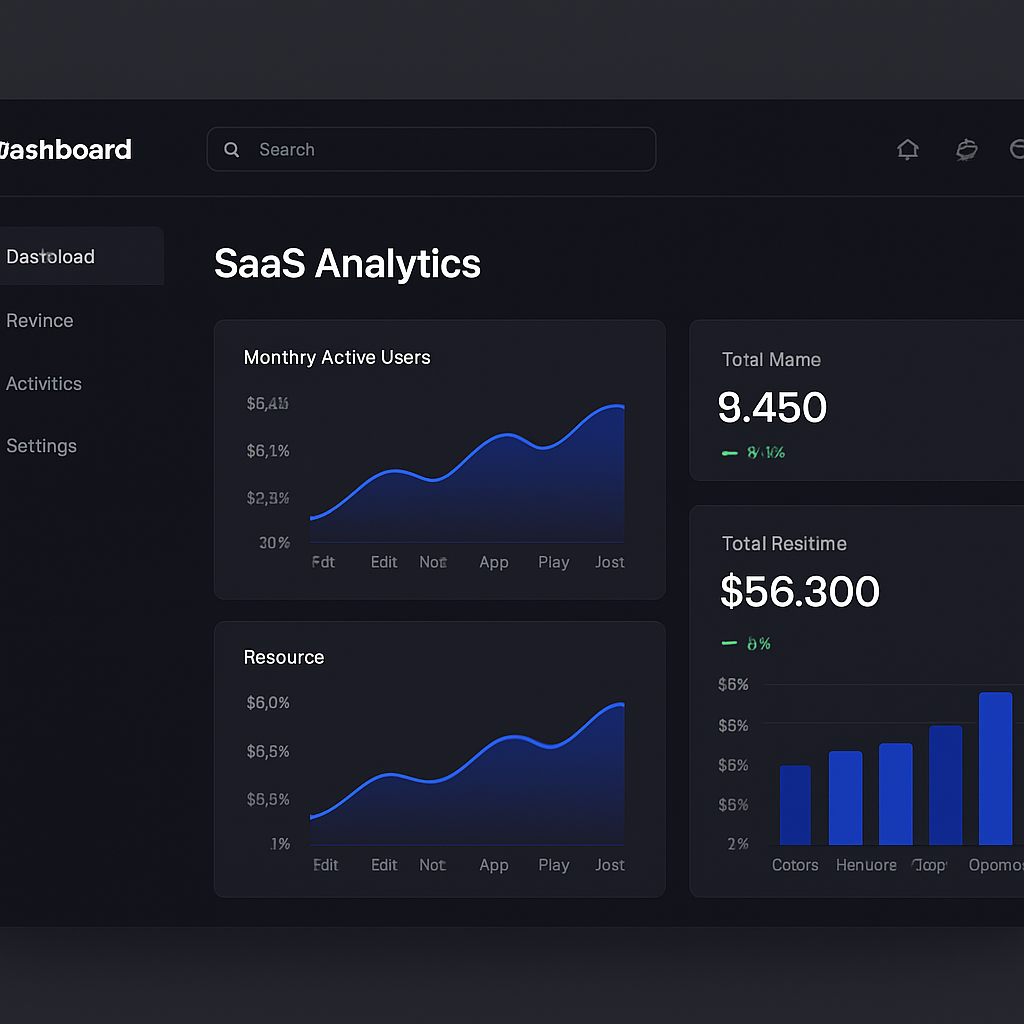Screen dimensions: 1024x1024
Task: Click the green trend under 9.450
Action: point(753,453)
